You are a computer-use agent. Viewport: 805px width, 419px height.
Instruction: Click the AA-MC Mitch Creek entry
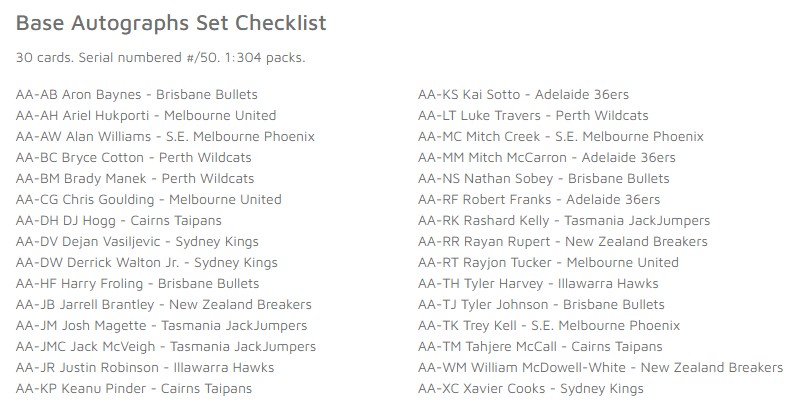pos(561,137)
